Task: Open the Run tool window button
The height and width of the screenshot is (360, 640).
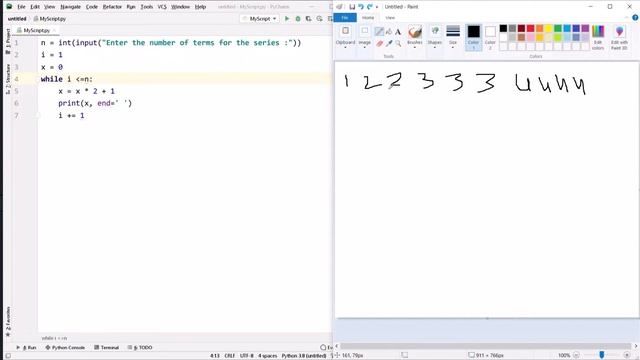Action: pos(26,347)
